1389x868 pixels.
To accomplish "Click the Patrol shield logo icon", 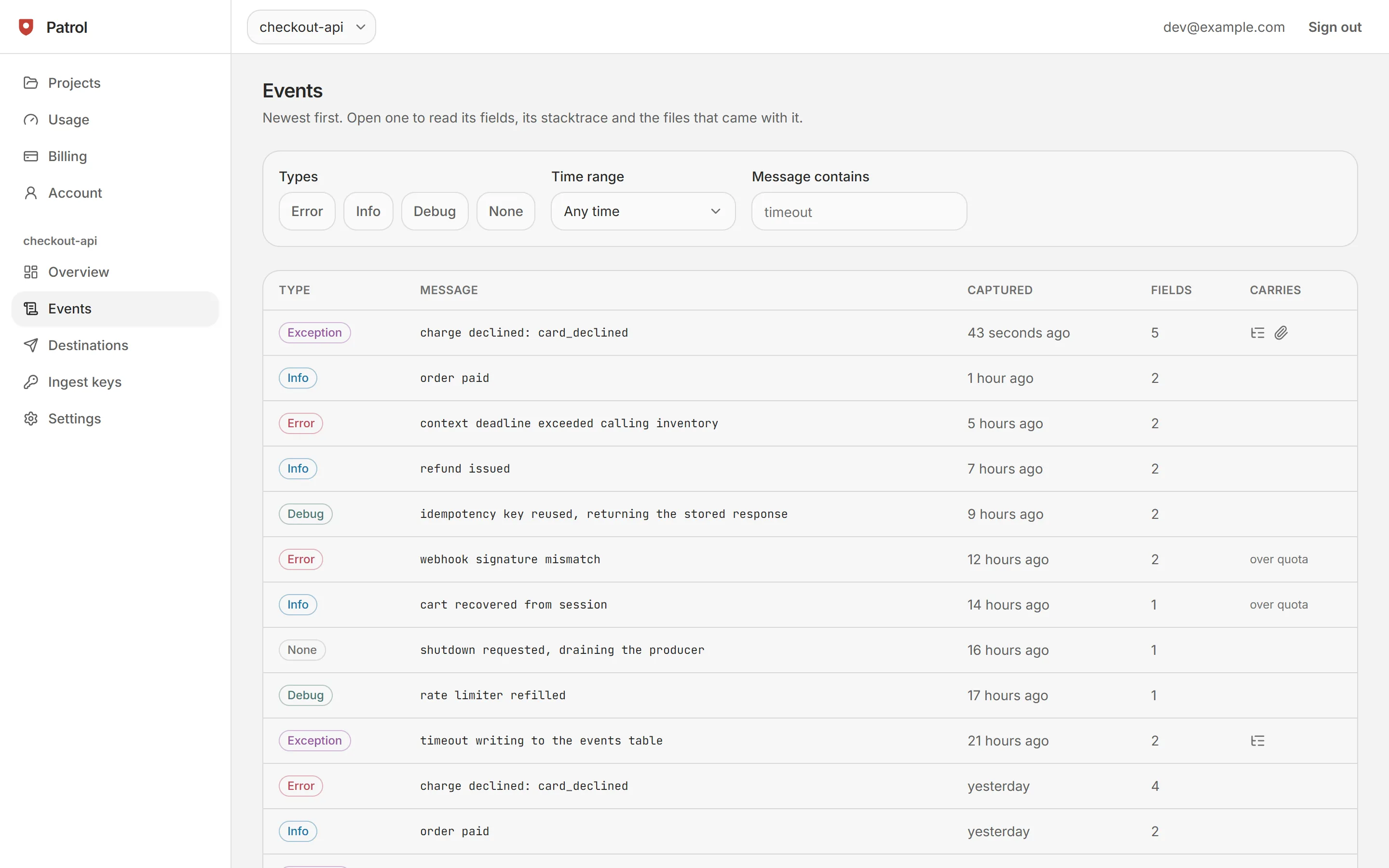I will click(x=27, y=27).
